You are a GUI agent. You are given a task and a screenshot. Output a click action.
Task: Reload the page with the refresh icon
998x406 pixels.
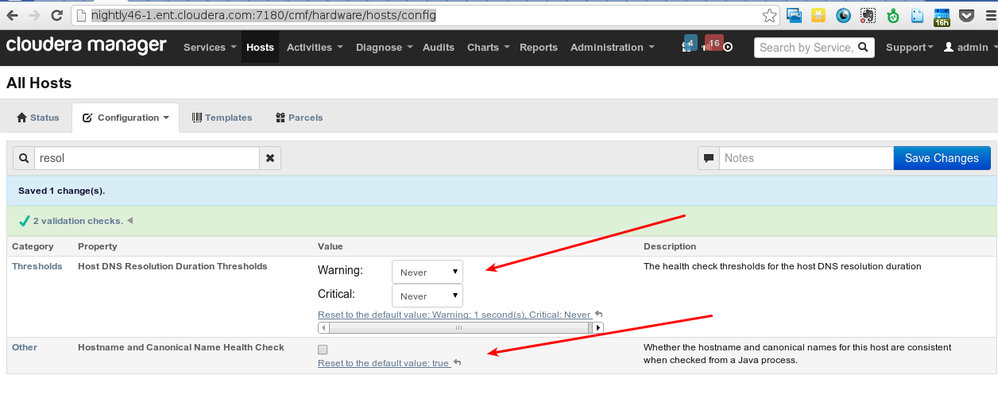coord(57,15)
